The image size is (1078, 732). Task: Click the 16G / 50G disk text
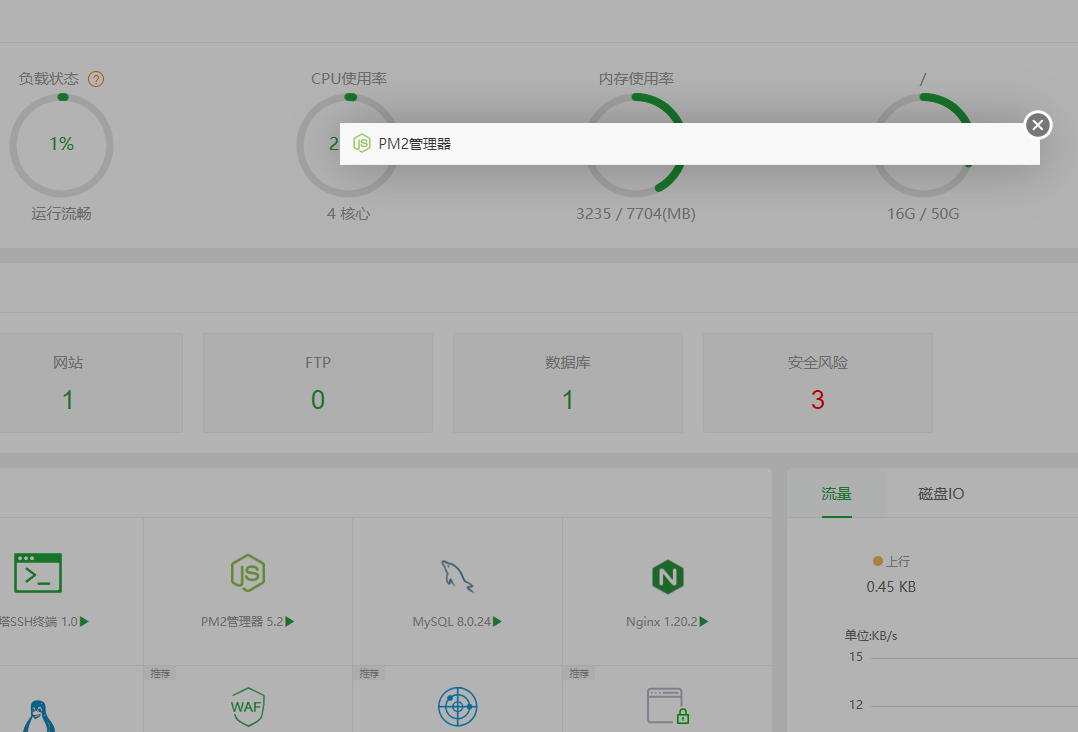pyautogui.click(x=923, y=214)
